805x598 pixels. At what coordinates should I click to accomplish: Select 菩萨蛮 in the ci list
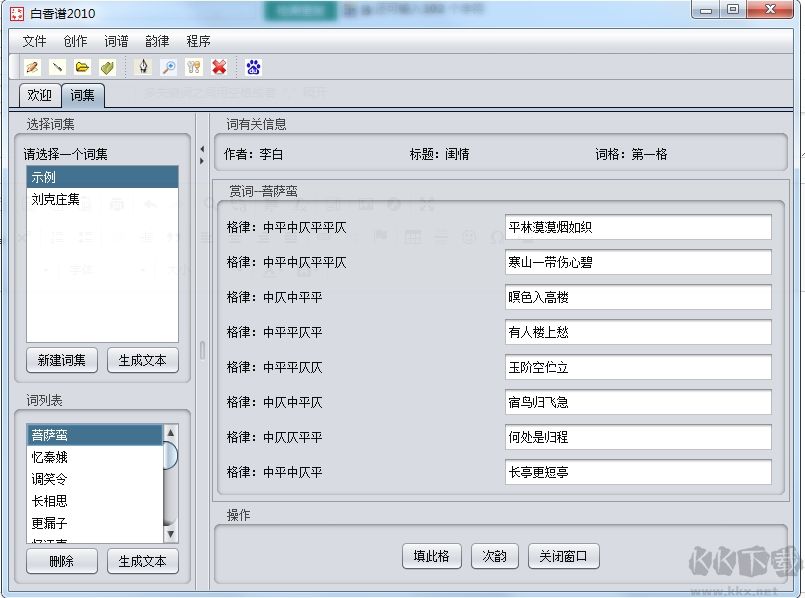(94, 435)
